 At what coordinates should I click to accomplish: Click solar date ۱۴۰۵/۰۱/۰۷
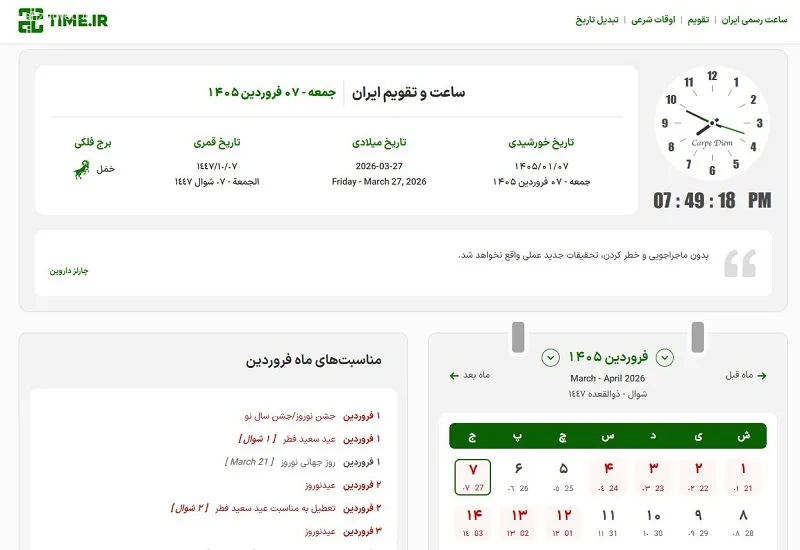point(541,166)
